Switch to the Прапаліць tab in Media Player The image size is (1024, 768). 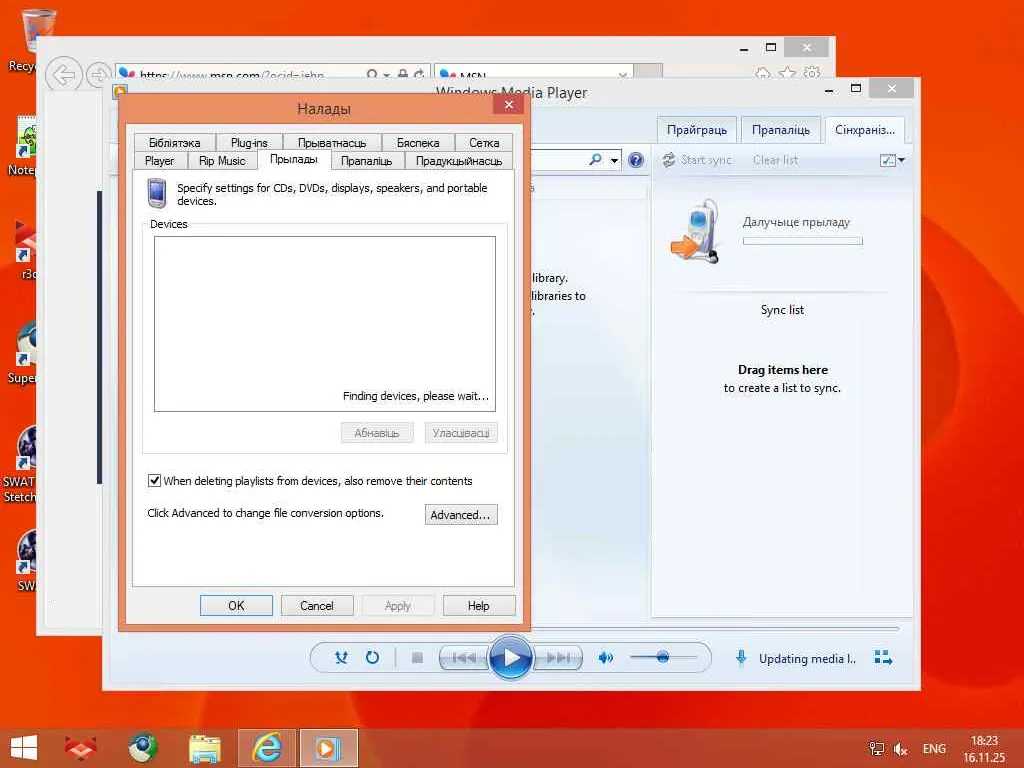(780, 130)
